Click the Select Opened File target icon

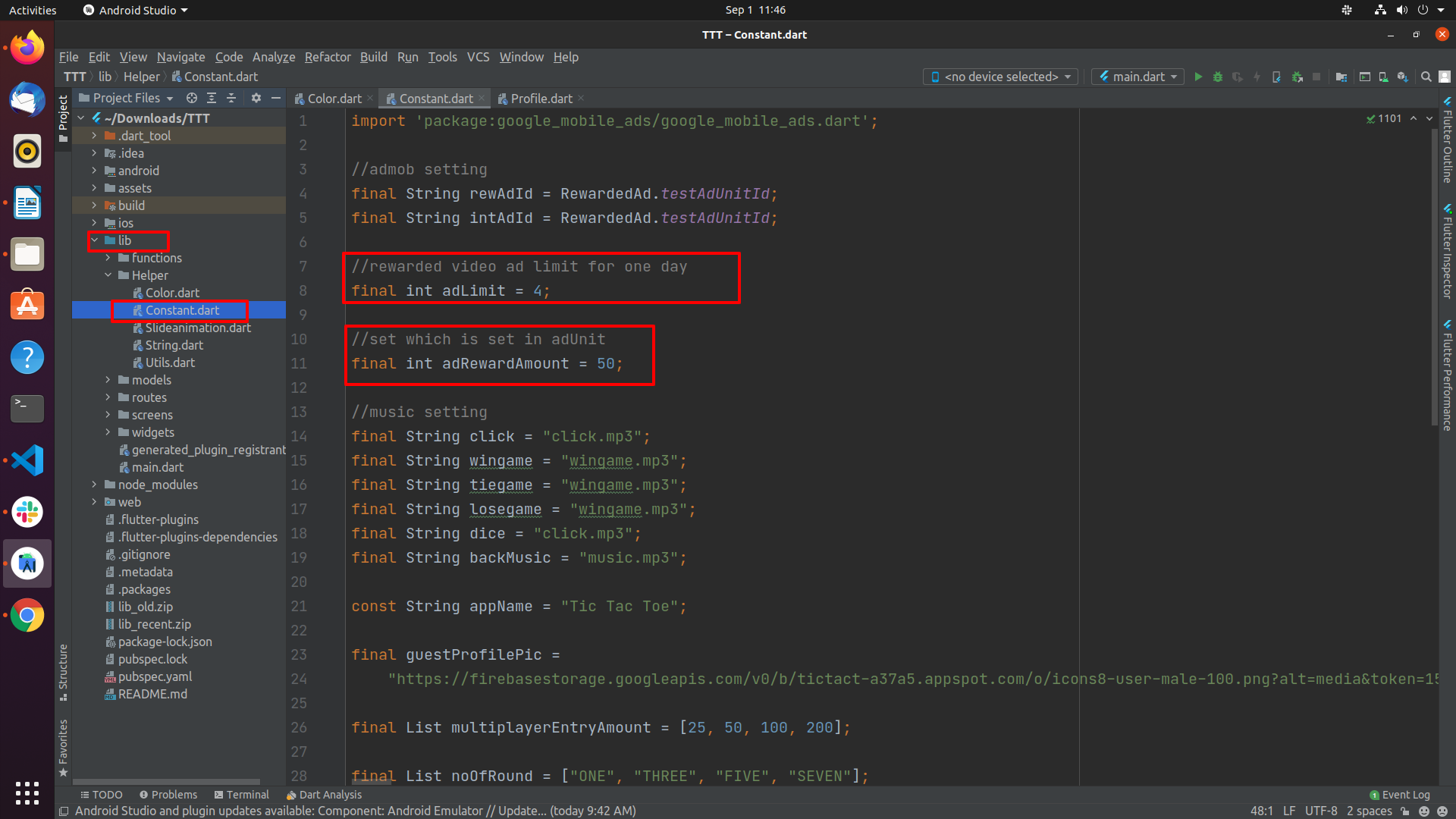click(192, 98)
